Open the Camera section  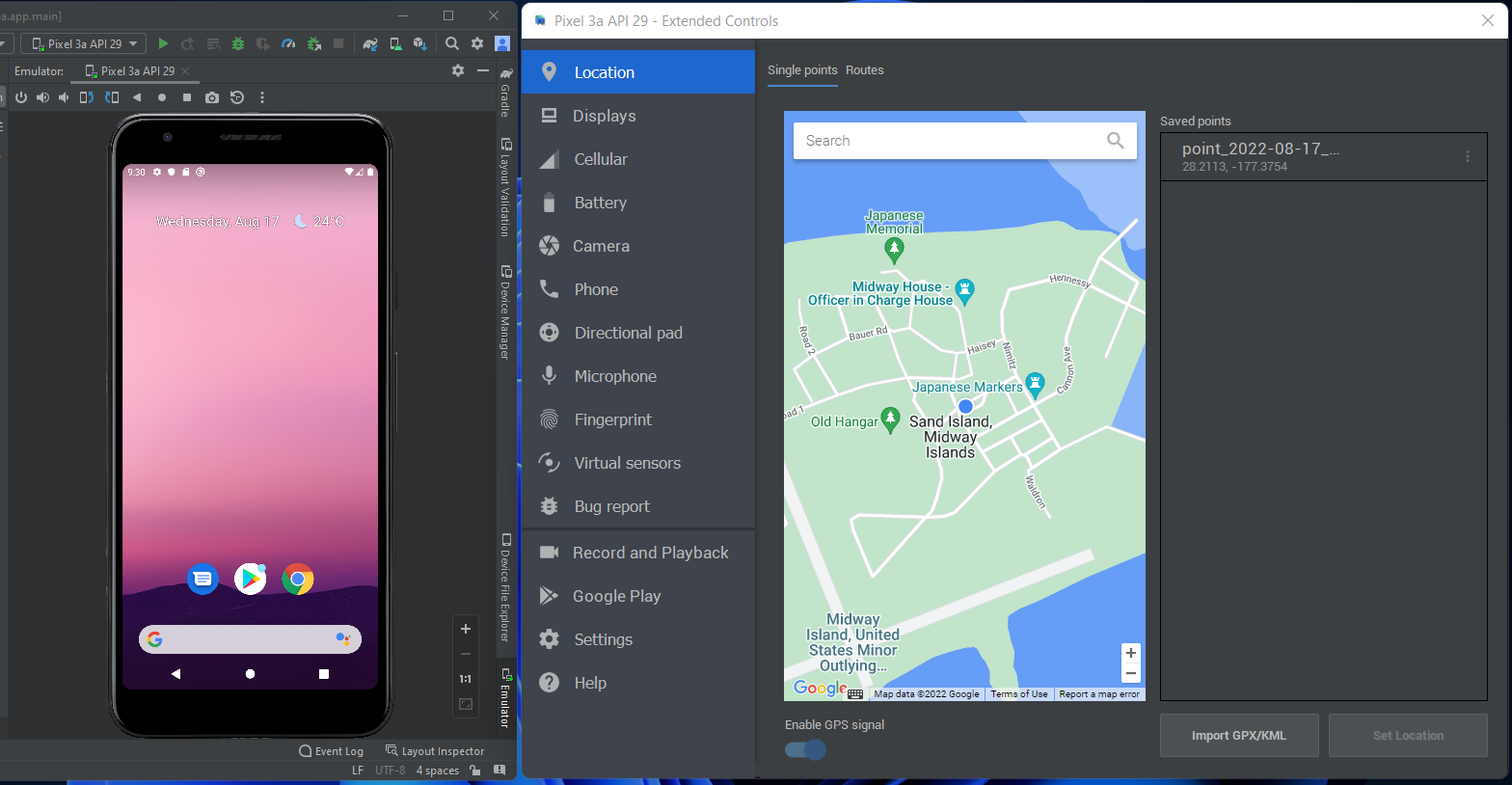tap(638, 246)
